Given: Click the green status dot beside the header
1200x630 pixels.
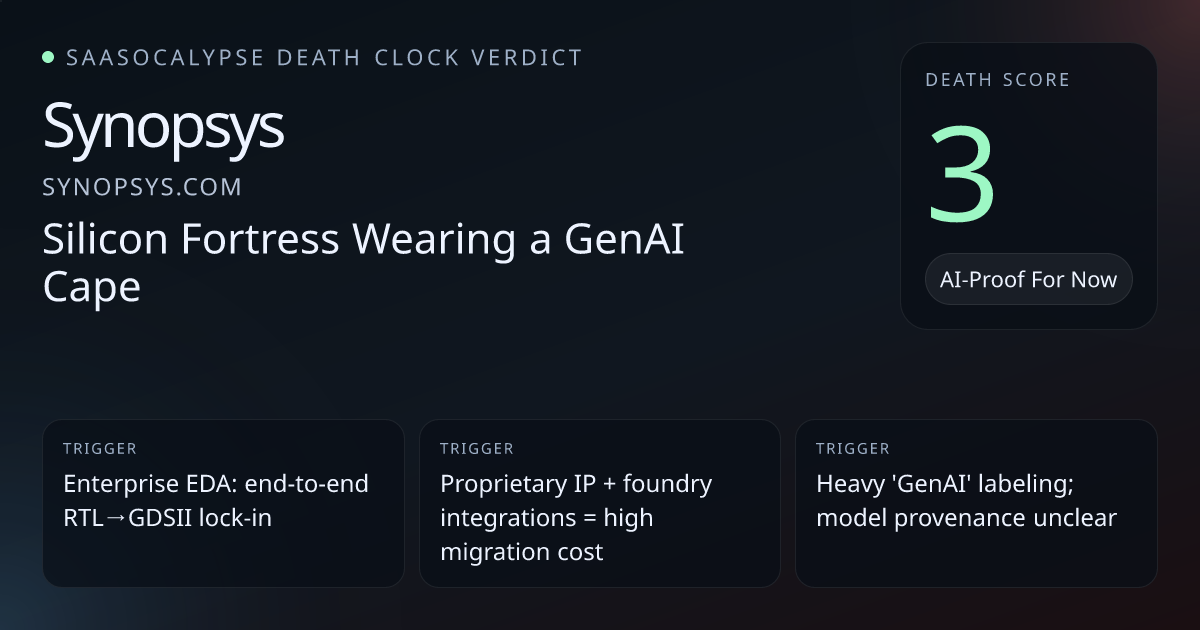Looking at the screenshot, I should click(x=48, y=58).
